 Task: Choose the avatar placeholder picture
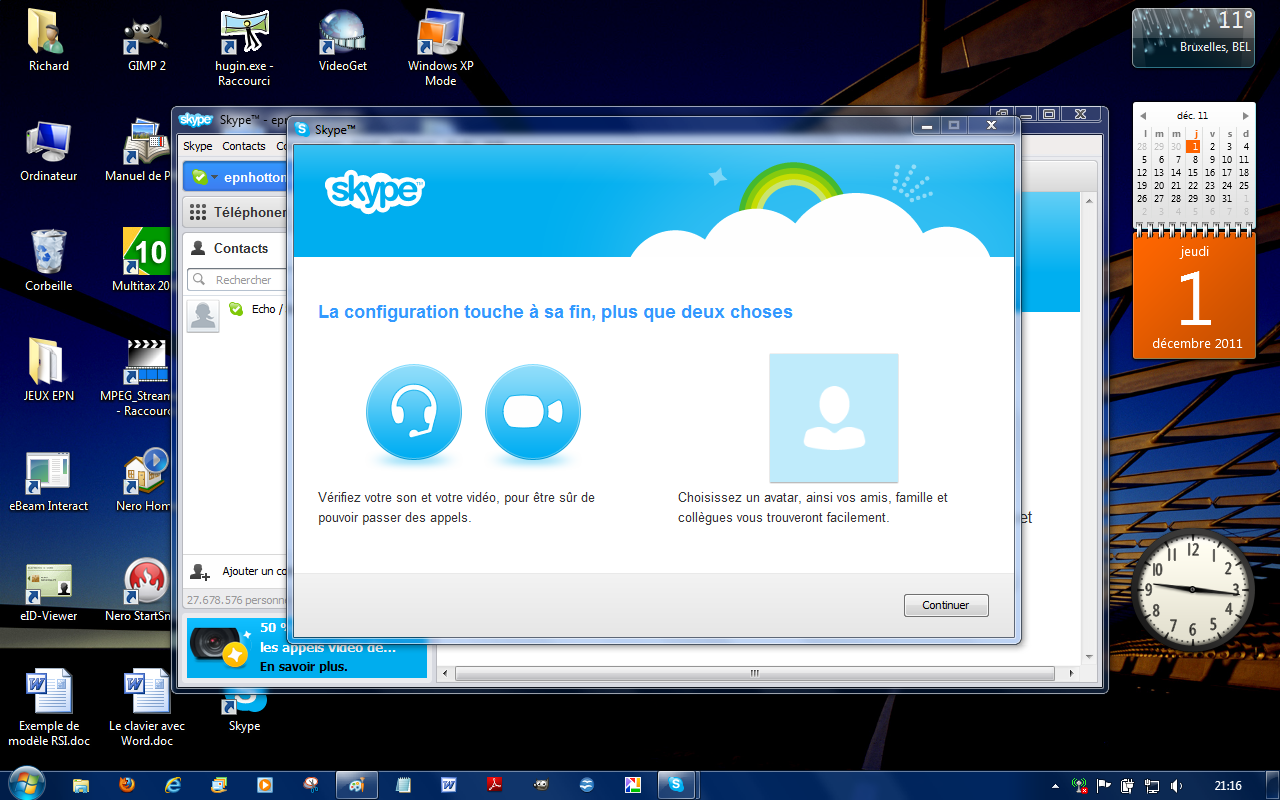[833, 418]
